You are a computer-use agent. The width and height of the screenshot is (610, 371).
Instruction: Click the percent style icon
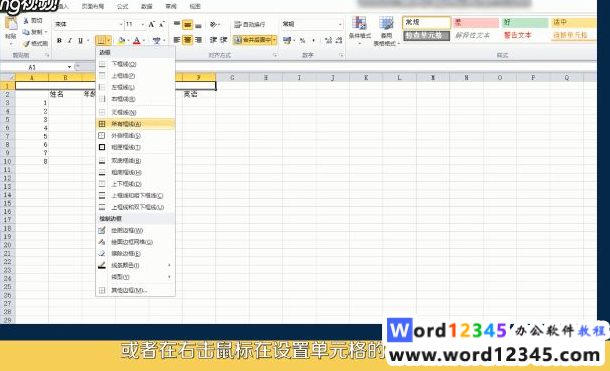302,40
